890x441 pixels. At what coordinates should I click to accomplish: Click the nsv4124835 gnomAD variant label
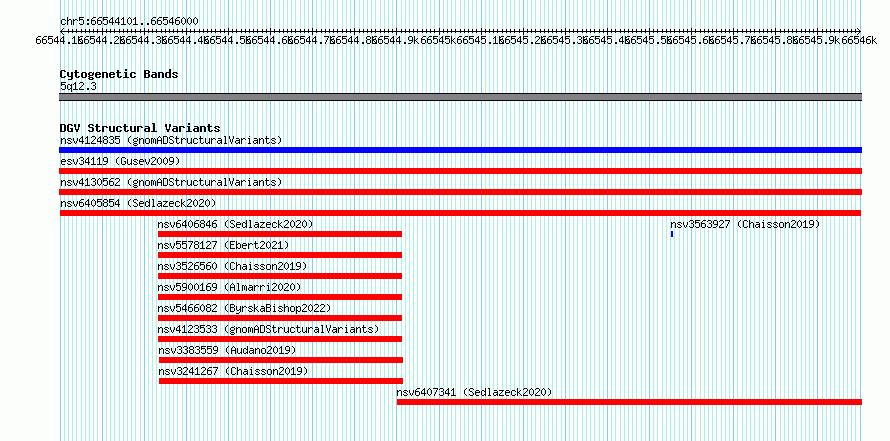pos(171,140)
